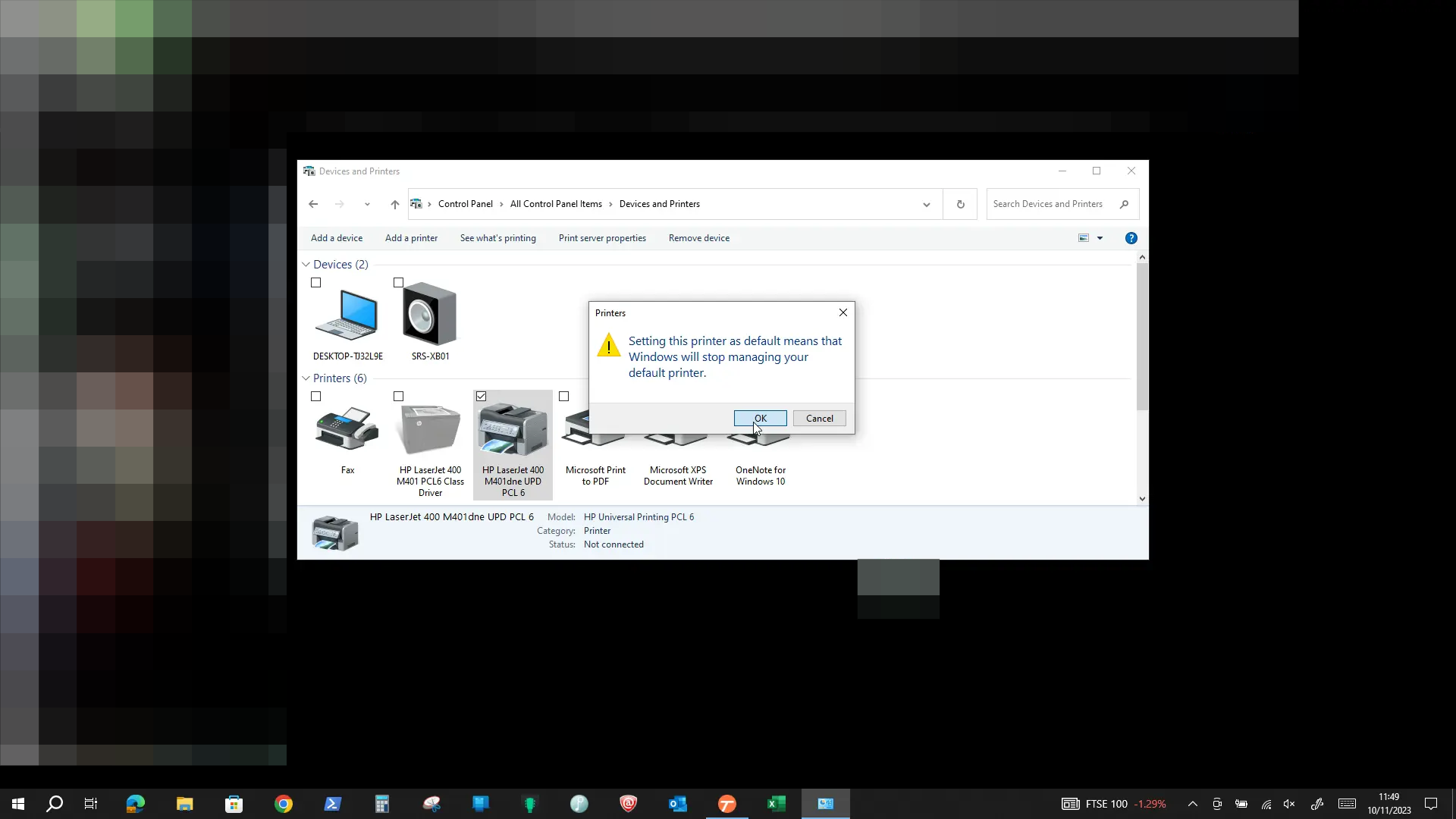Open the help question mark icon
The image size is (1456, 819).
point(1131,238)
